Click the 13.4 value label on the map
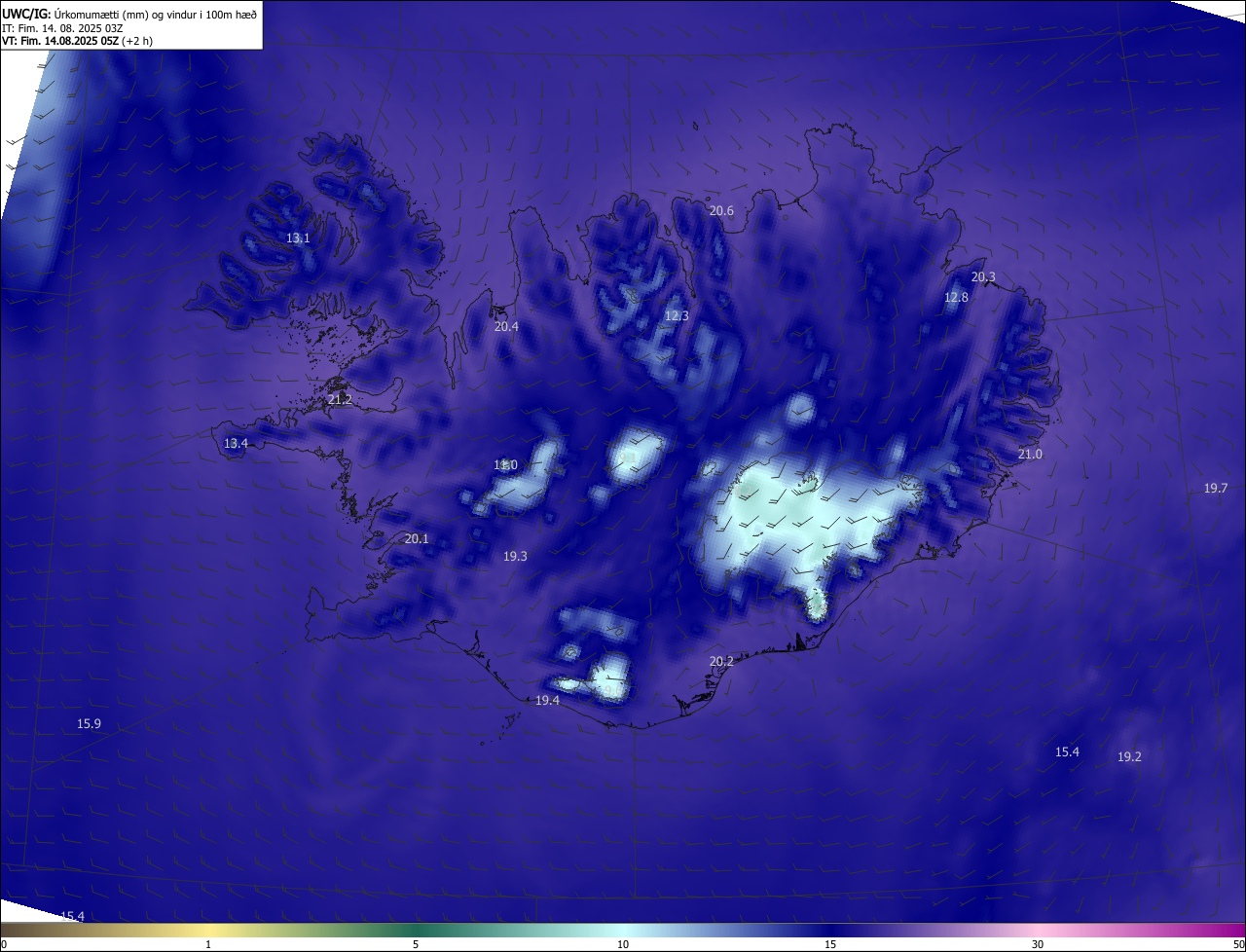The height and width of the screenshot is (952, 1246). [x=236, y=443]
